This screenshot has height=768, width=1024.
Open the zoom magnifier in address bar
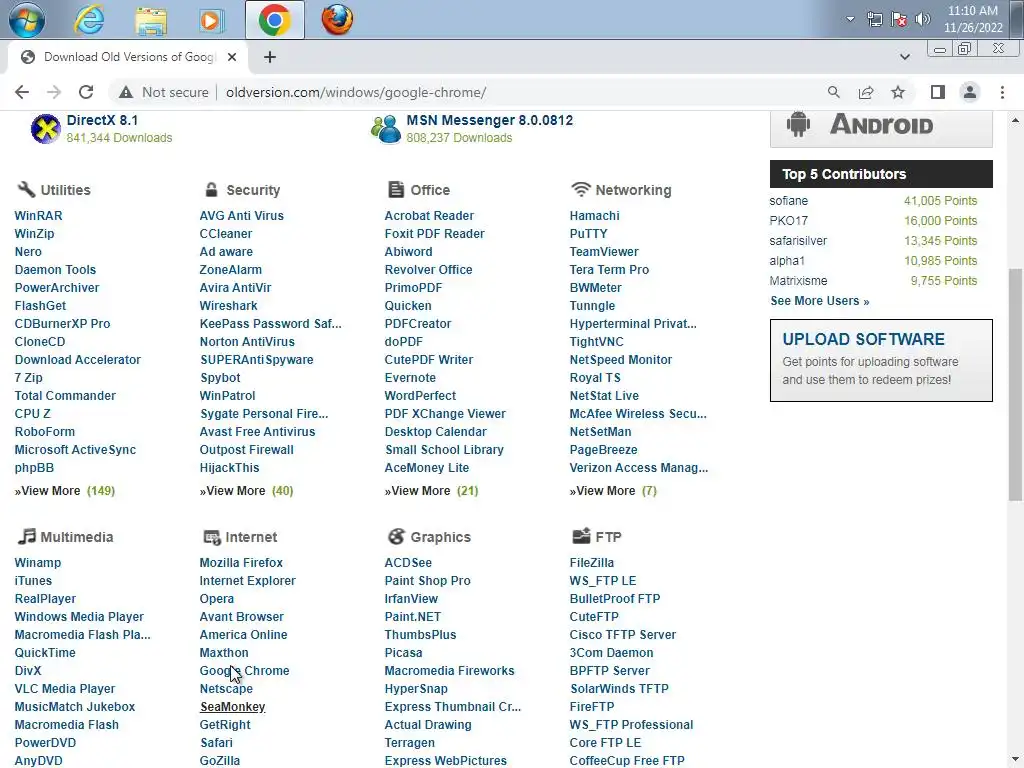(833, 92)
